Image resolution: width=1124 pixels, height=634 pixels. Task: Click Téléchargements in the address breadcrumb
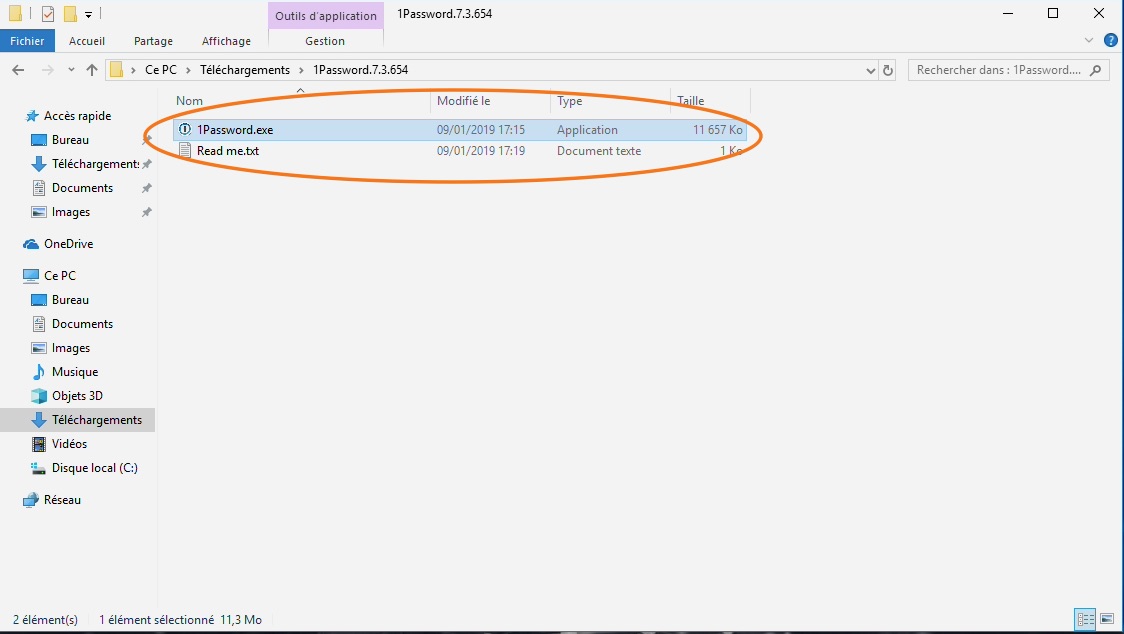click(x=244, y=70)
